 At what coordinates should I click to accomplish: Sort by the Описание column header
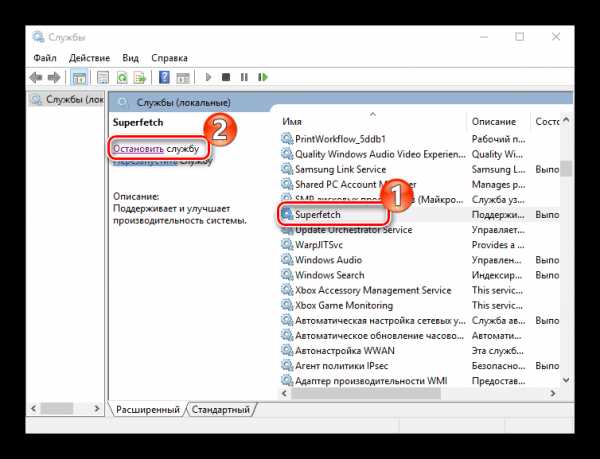tap(494, 121)
